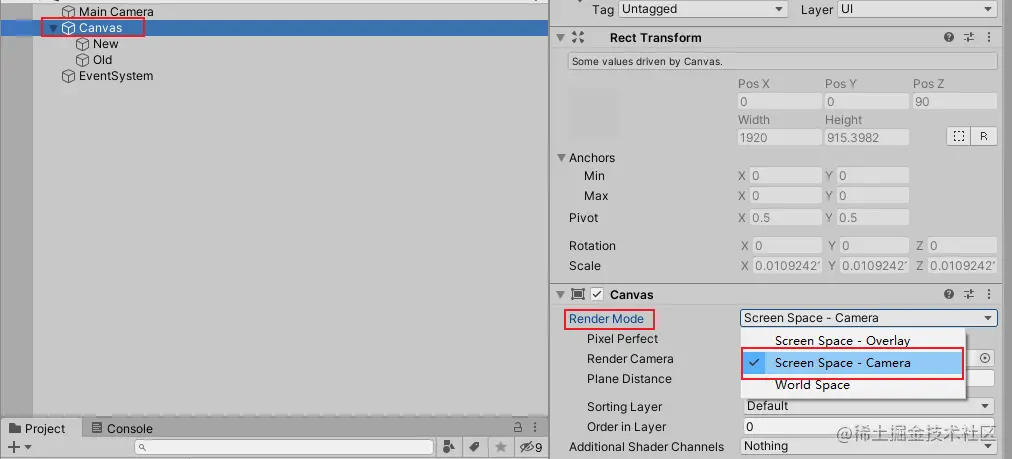Click the cube icon next to Old
This screenshot has width=1012, height=459.
tap(82, 60)
